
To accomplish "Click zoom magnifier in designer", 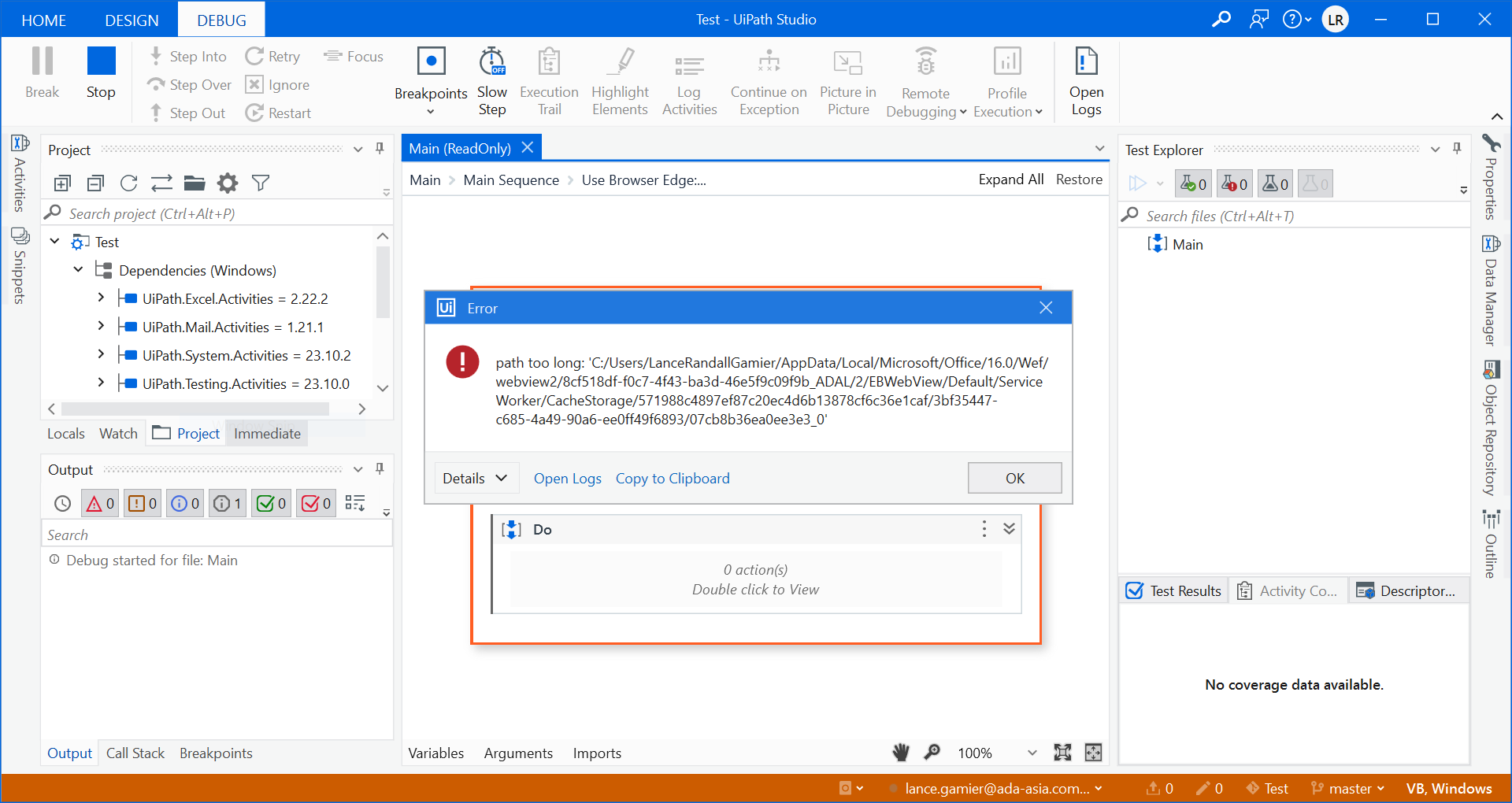I will click(x=932, y=753).
